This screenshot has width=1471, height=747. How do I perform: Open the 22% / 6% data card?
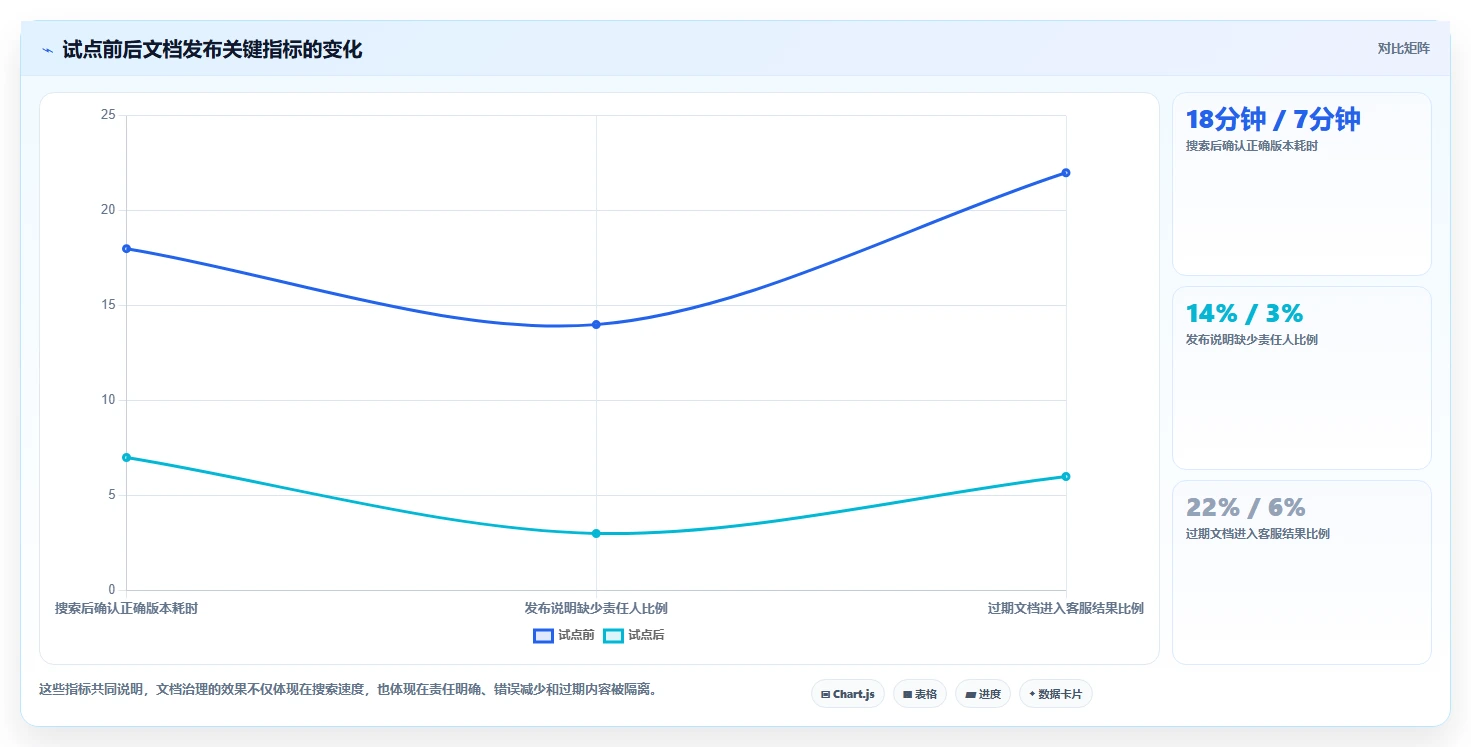tap(1302, 572)
